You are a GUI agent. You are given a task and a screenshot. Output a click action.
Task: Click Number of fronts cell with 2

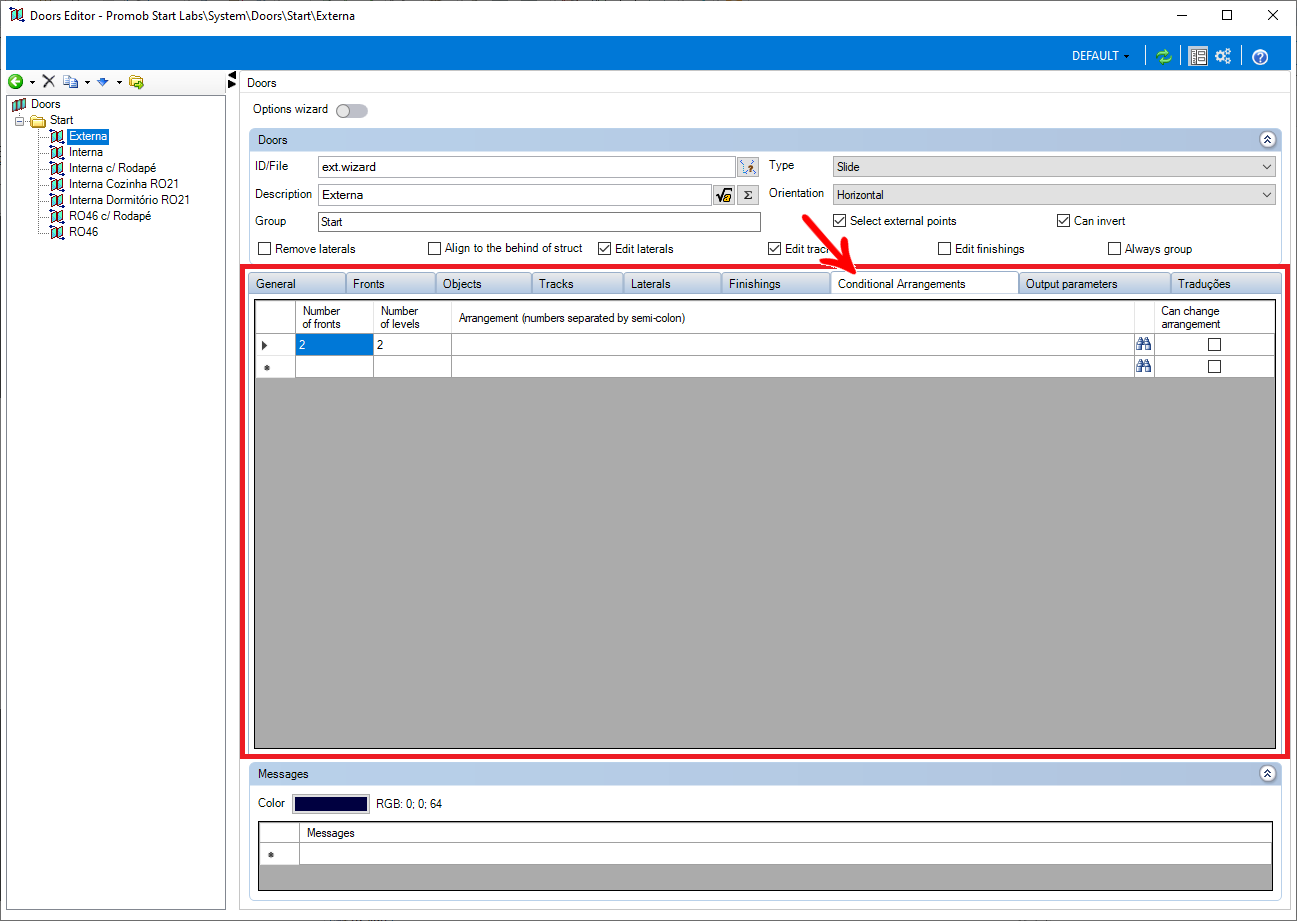tap(334, 345)
